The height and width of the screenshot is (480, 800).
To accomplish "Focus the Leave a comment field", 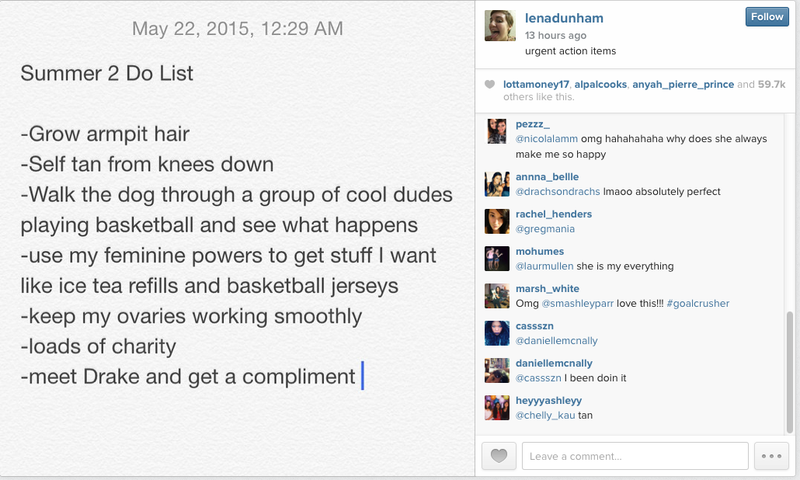I will point(635,456).
